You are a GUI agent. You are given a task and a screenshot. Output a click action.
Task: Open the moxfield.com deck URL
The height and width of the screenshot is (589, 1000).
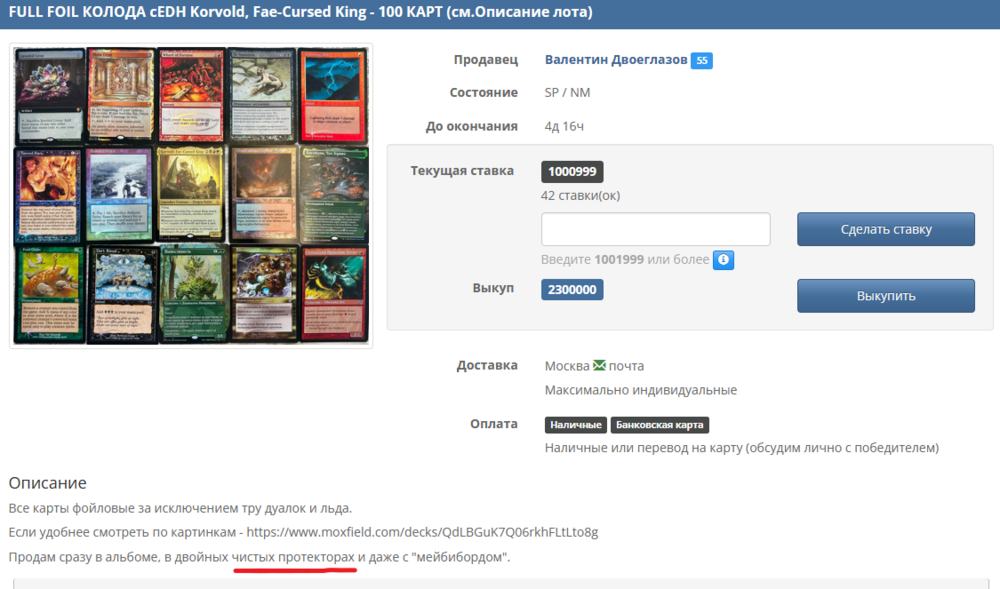(x=422, y=532)
